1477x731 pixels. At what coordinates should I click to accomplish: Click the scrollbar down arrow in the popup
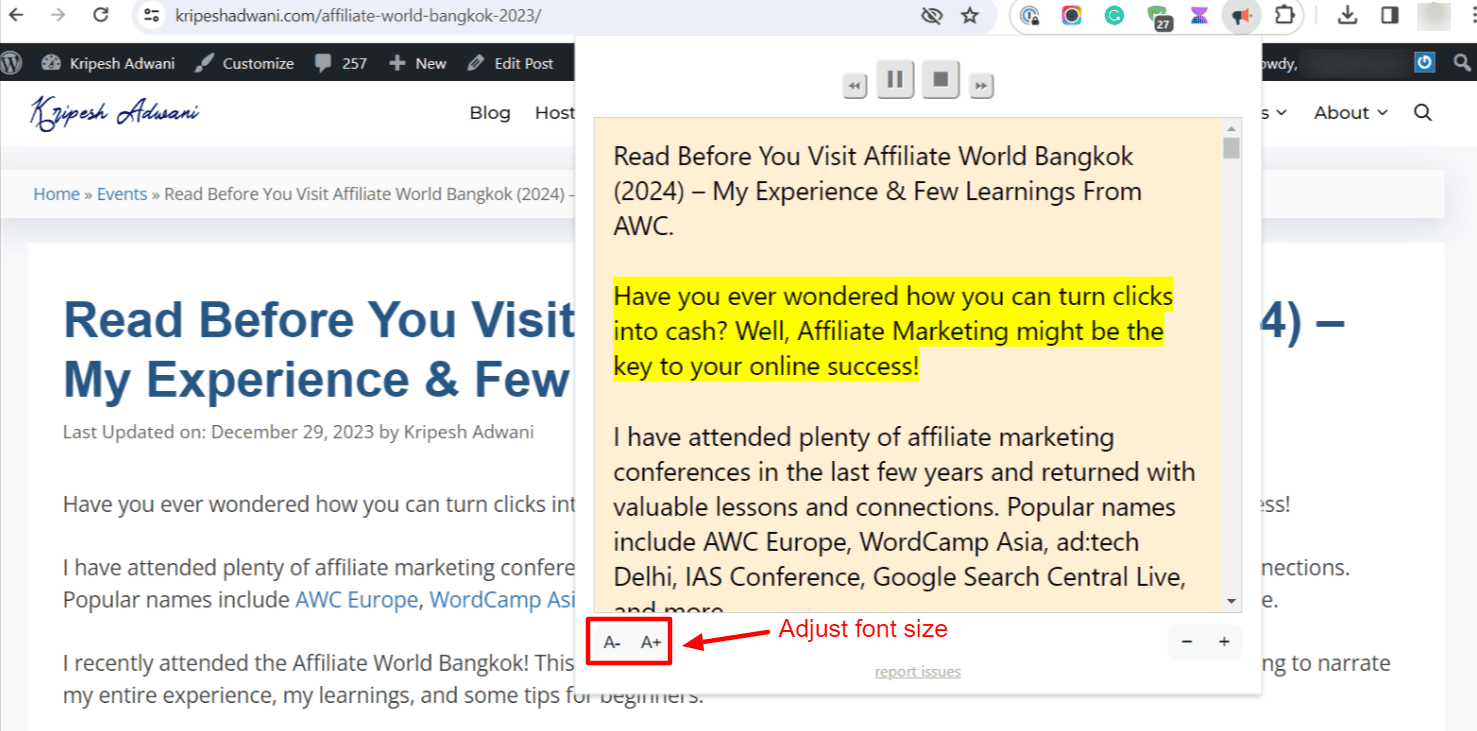point(1231,601)
